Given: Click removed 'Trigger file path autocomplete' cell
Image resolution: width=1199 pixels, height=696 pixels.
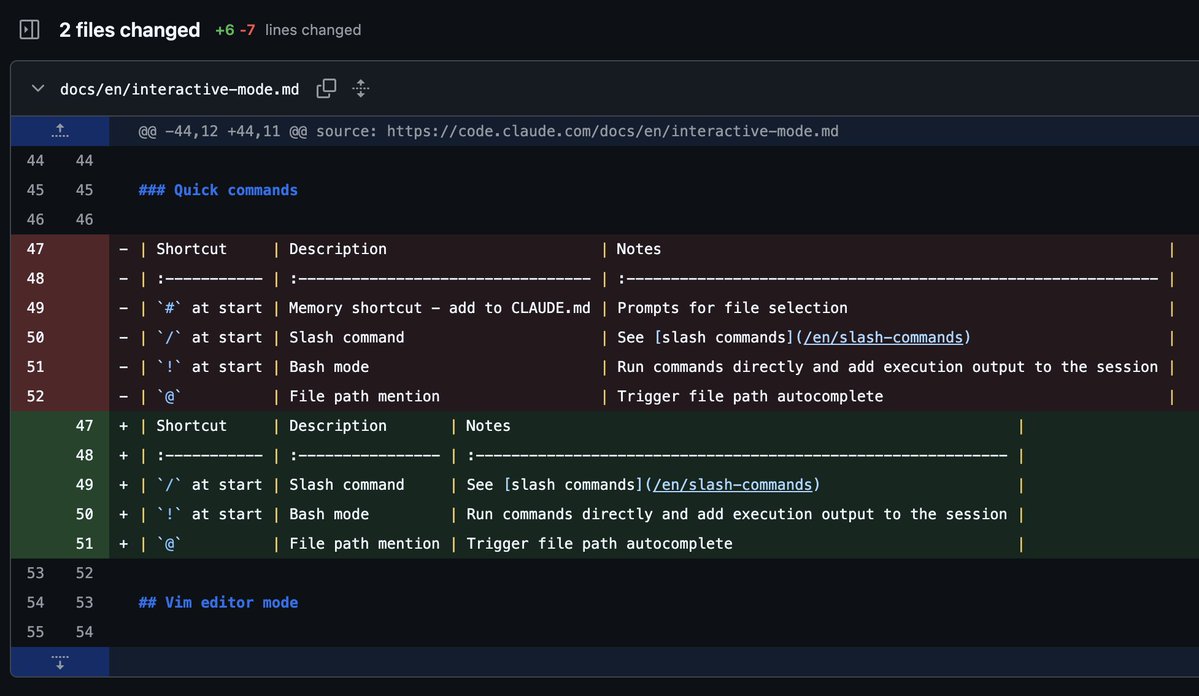Looking at the screenshot, I should 749,396.
